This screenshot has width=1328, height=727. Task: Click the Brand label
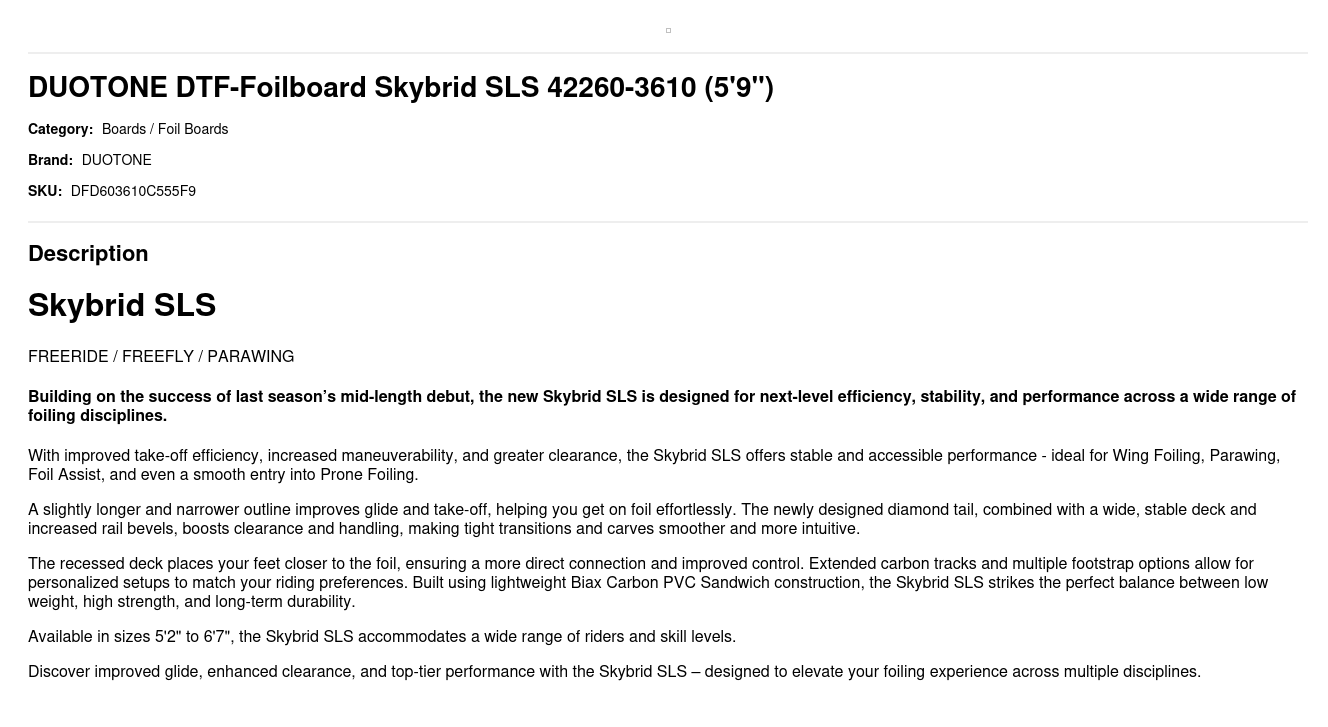coord(50,160)
